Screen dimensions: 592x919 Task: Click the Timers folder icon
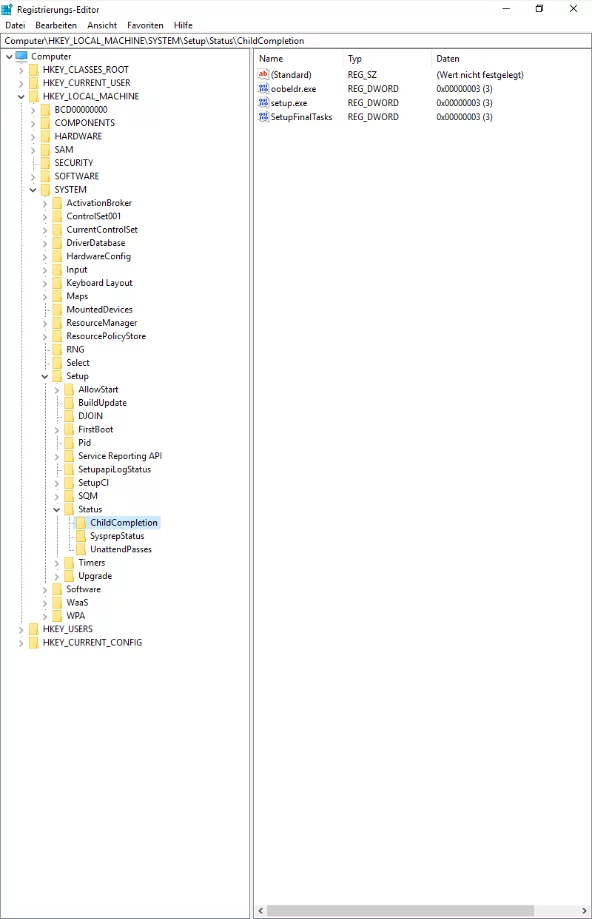click(x=69, y=563)
